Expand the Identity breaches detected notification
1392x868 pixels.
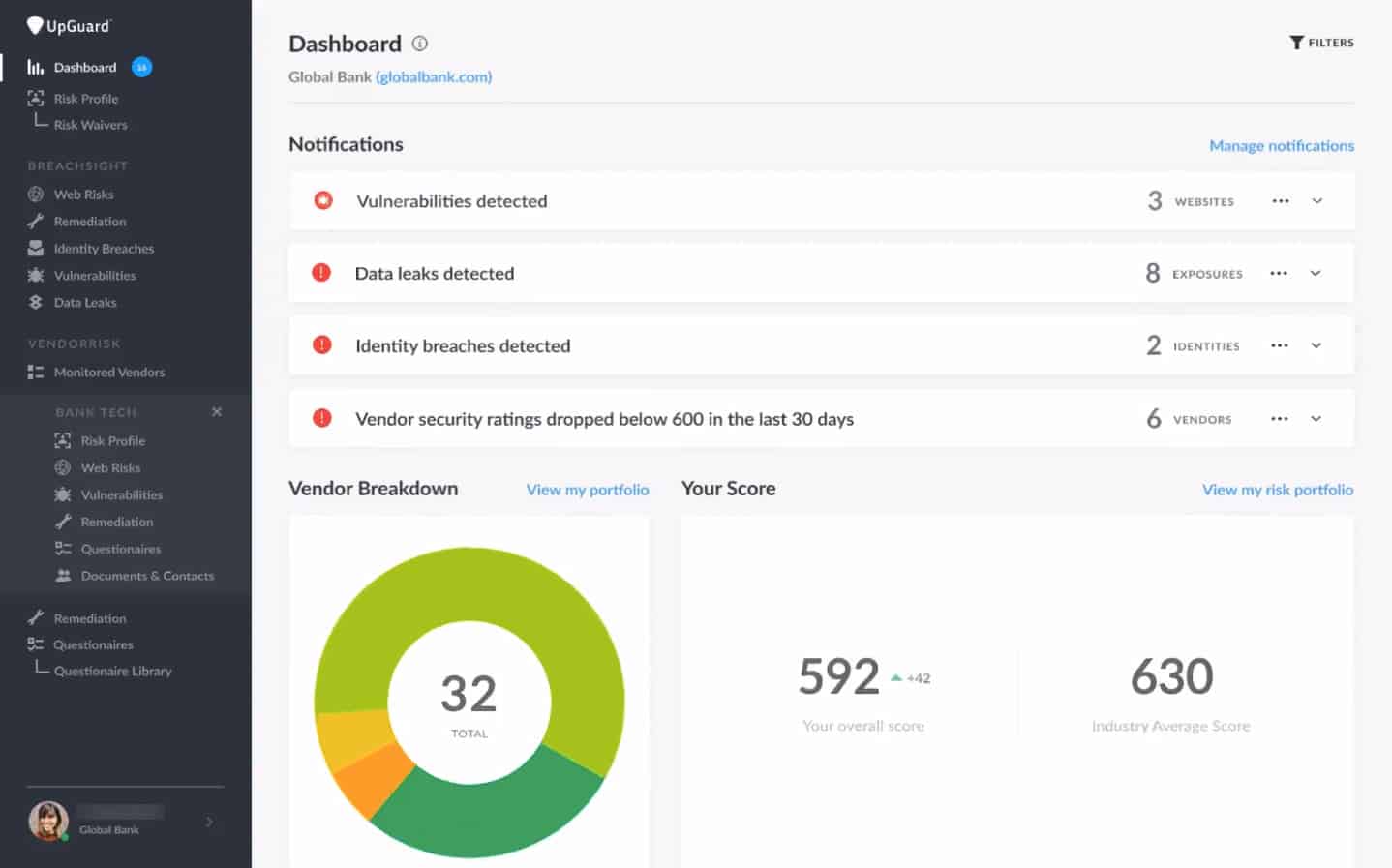(x=1316, y=345)
